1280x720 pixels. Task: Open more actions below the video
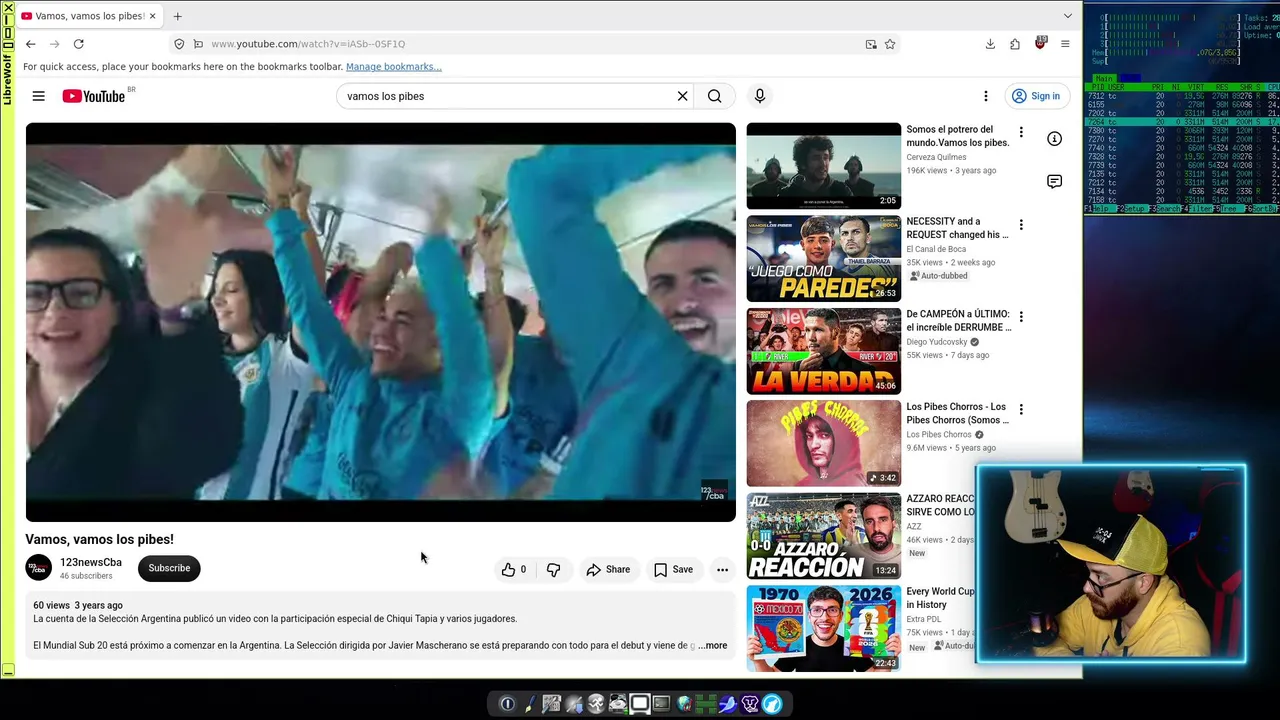point(722,569)
